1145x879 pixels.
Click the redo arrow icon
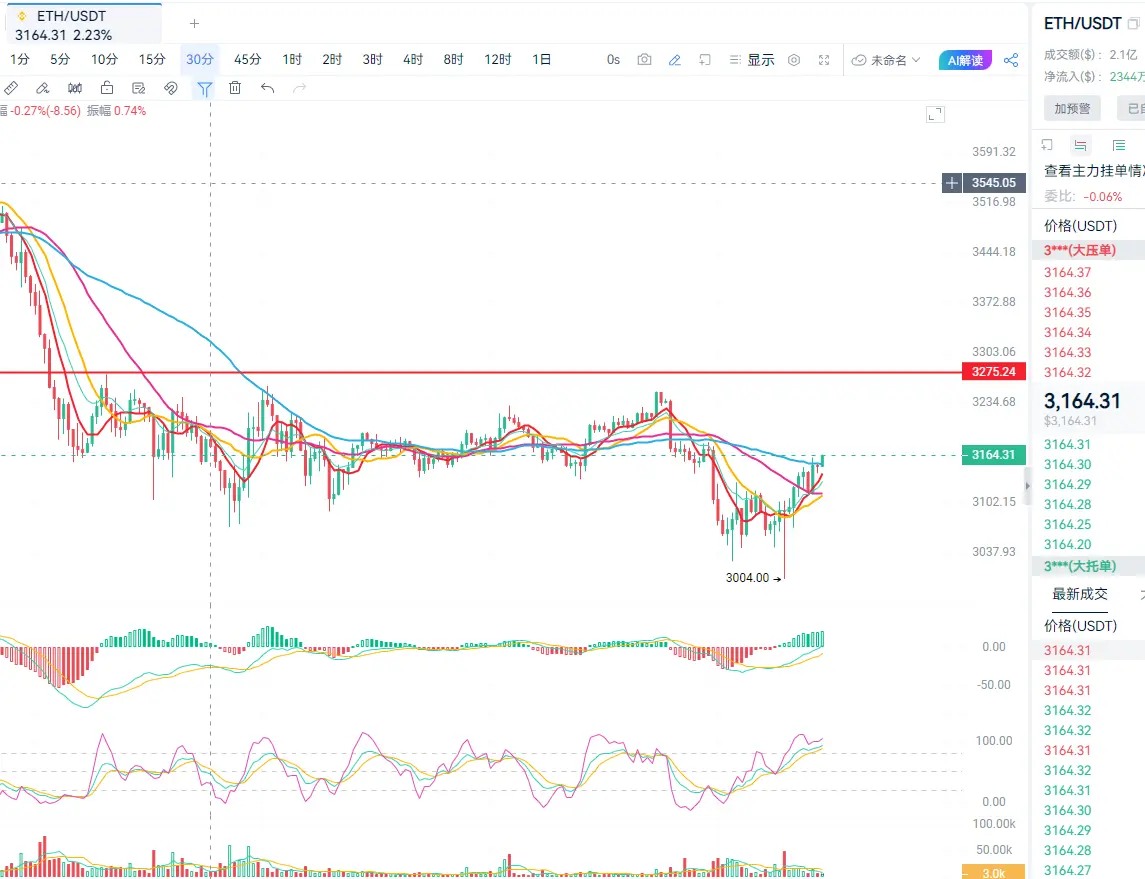[299, 88]
